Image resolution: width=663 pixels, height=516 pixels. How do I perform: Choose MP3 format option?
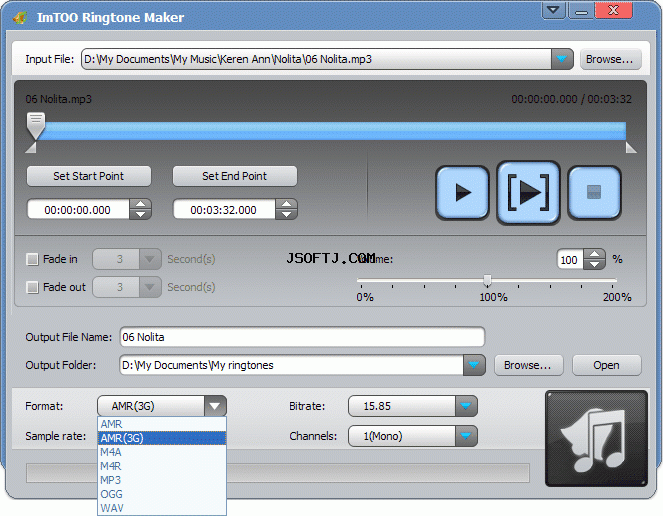(162, 480)
